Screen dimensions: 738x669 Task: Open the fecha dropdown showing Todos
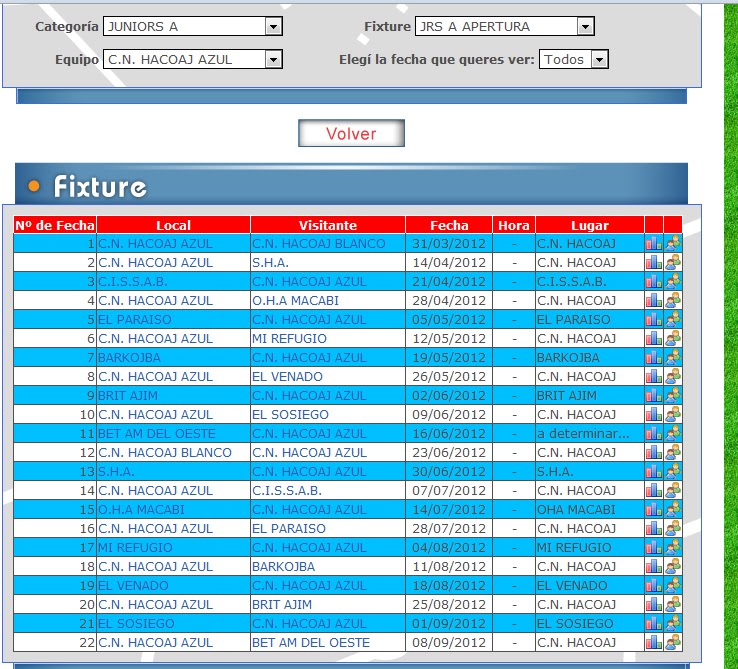574,59
